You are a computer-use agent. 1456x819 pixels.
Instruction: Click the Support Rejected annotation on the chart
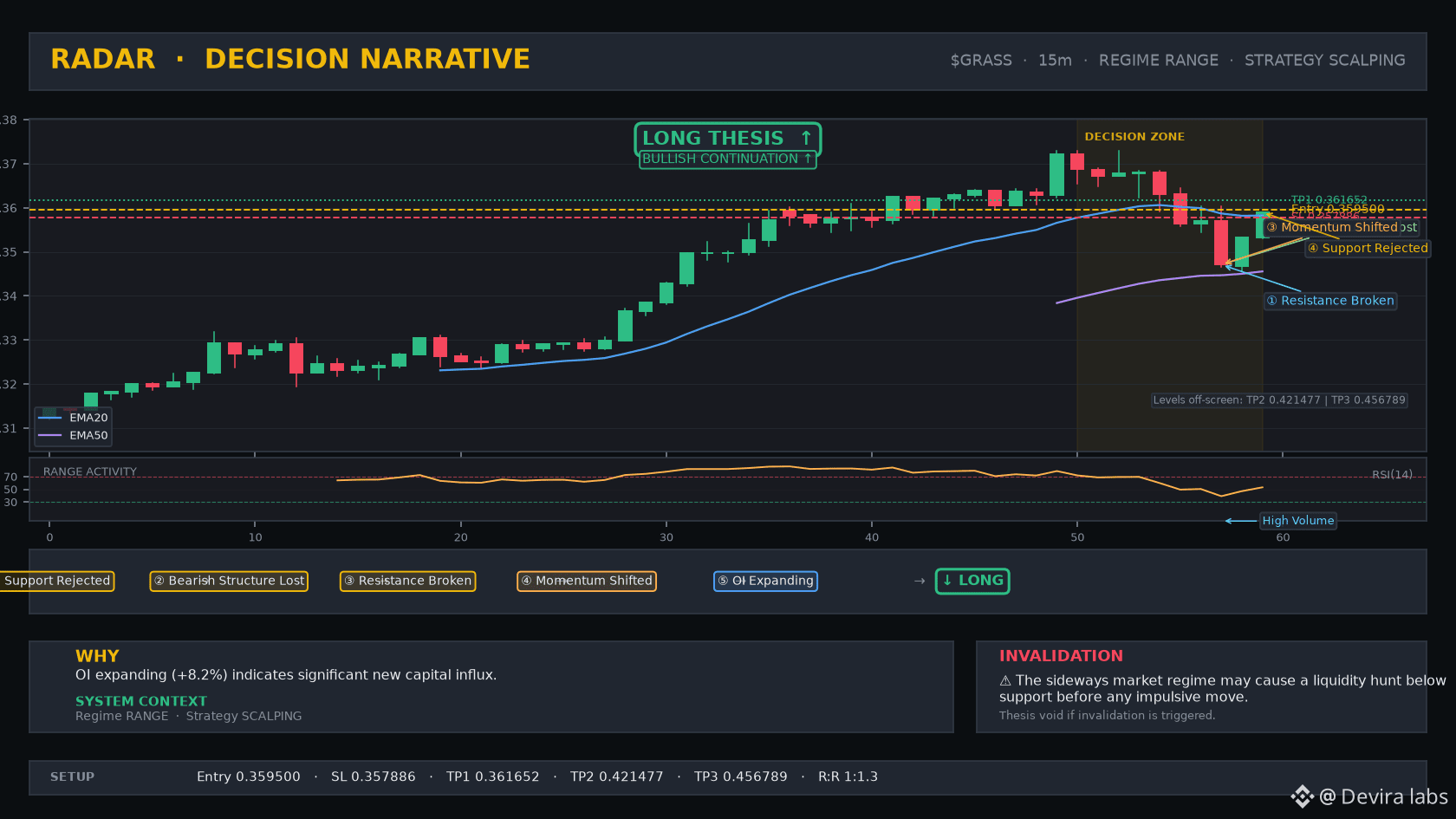coord(1368,248)
